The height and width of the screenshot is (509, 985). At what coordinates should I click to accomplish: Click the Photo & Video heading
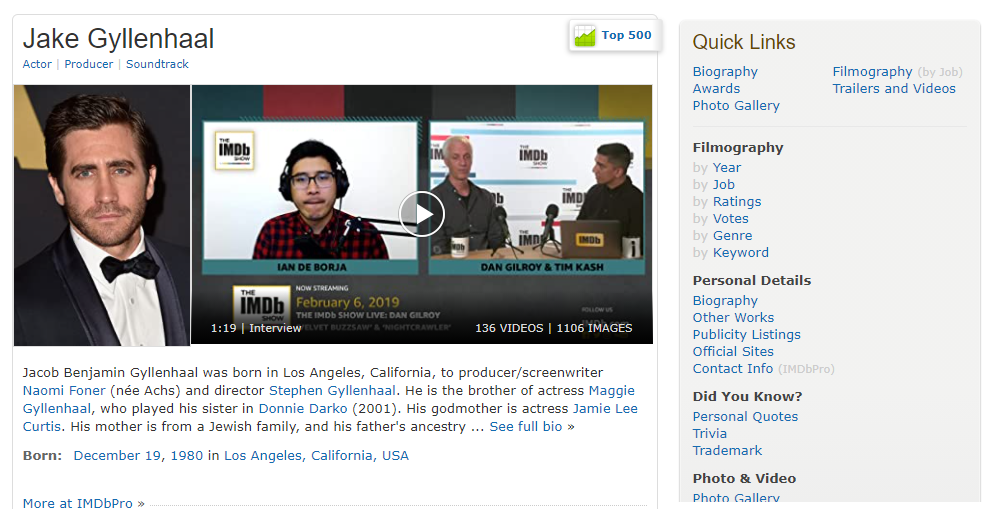pyautogui.click(x=744, y=479)
